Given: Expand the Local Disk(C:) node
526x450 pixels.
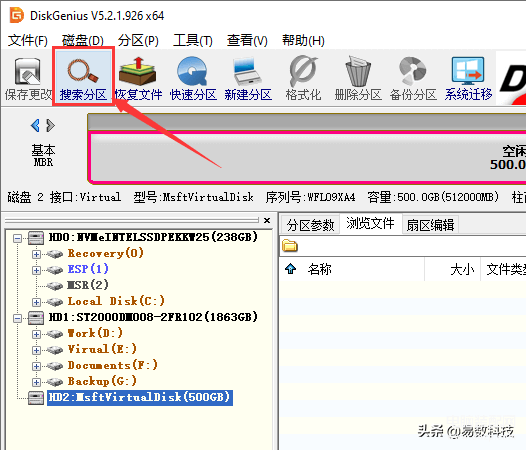Looking at the screenshot, I should [36, 302].
